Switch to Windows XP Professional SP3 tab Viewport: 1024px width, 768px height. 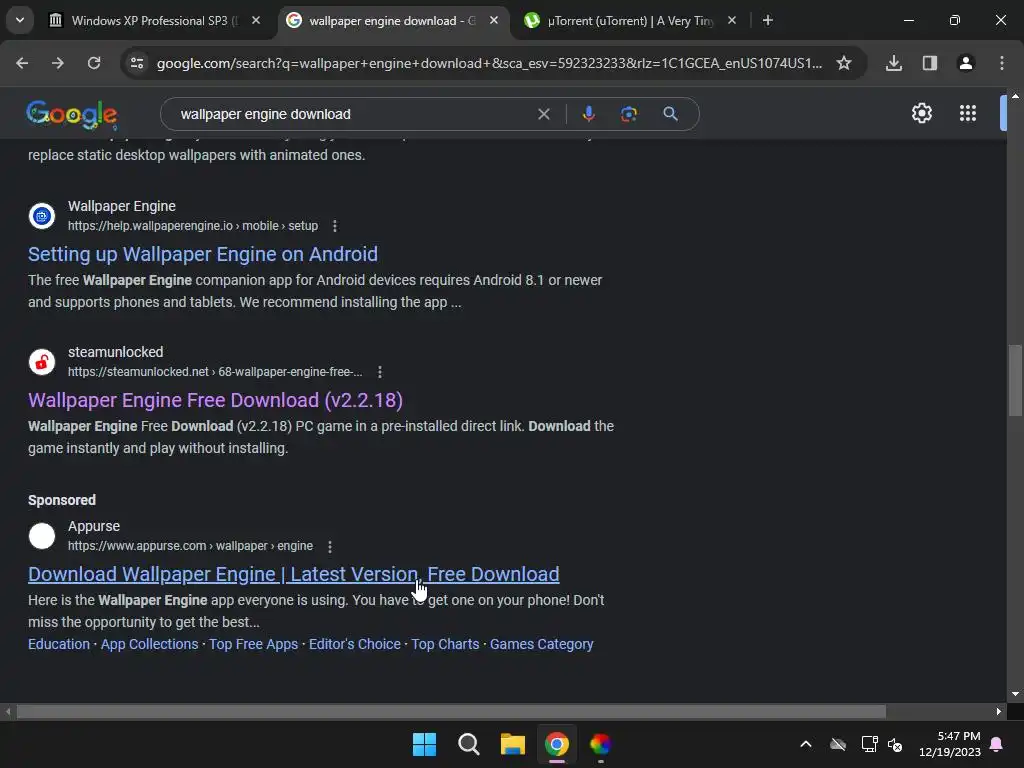[x=155, y=21]
